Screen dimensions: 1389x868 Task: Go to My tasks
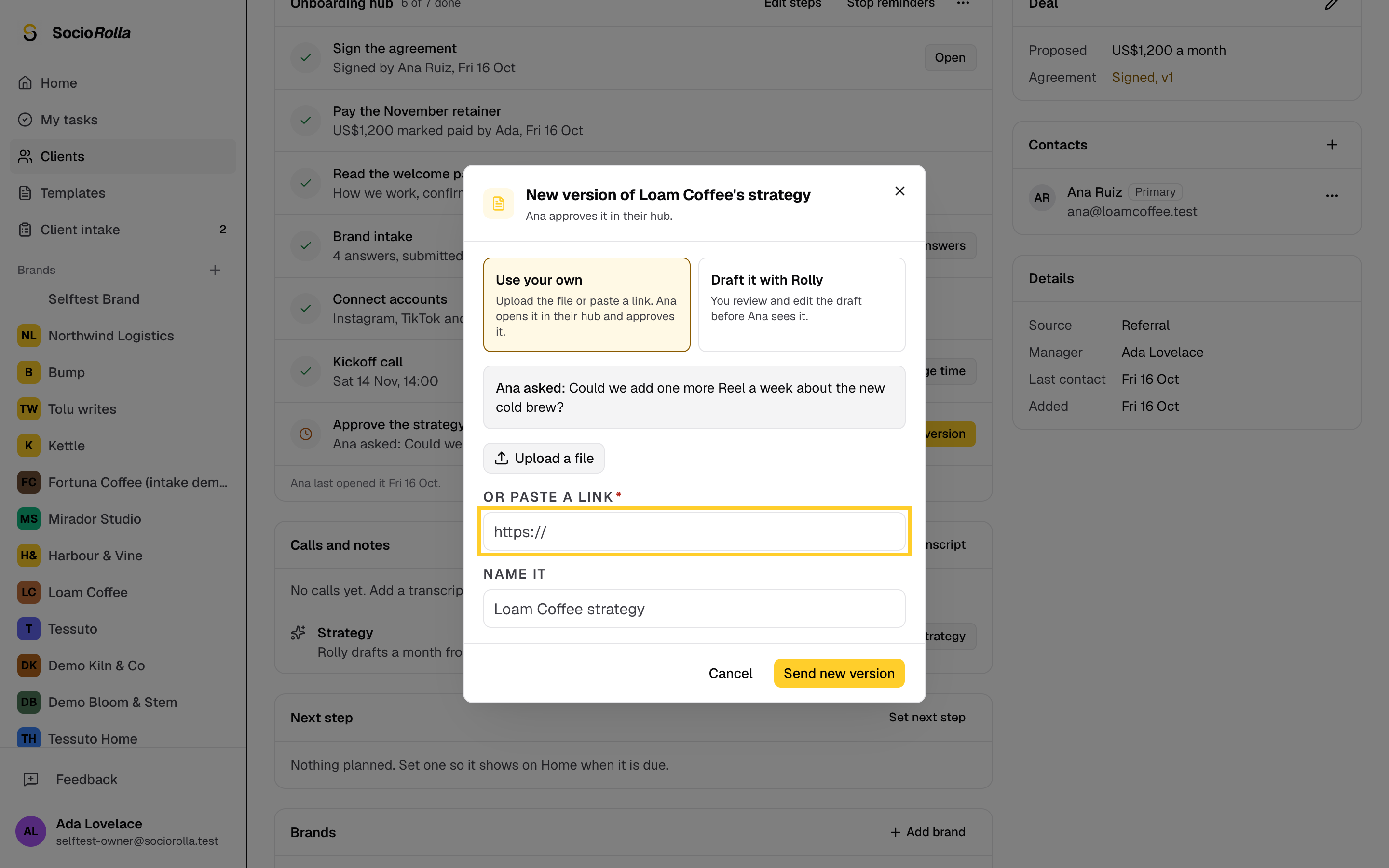[123, 120]
